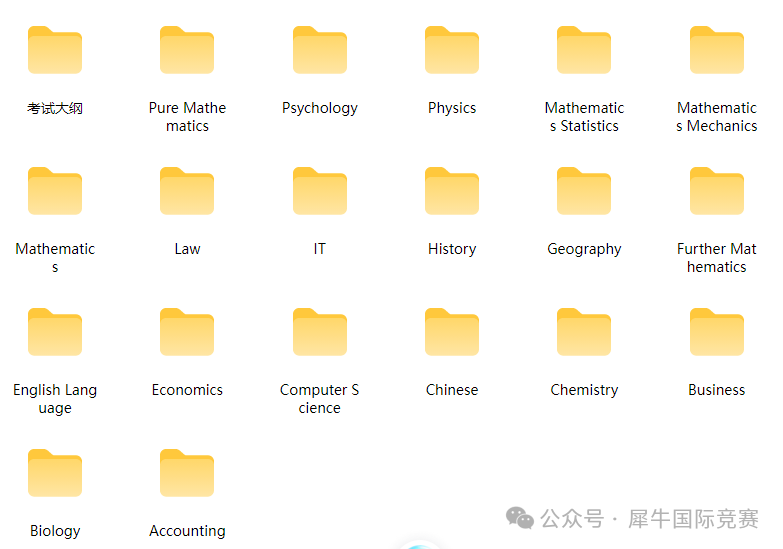
Task: Open the Further Mathematics folder
Action: [x=716, y=191]
